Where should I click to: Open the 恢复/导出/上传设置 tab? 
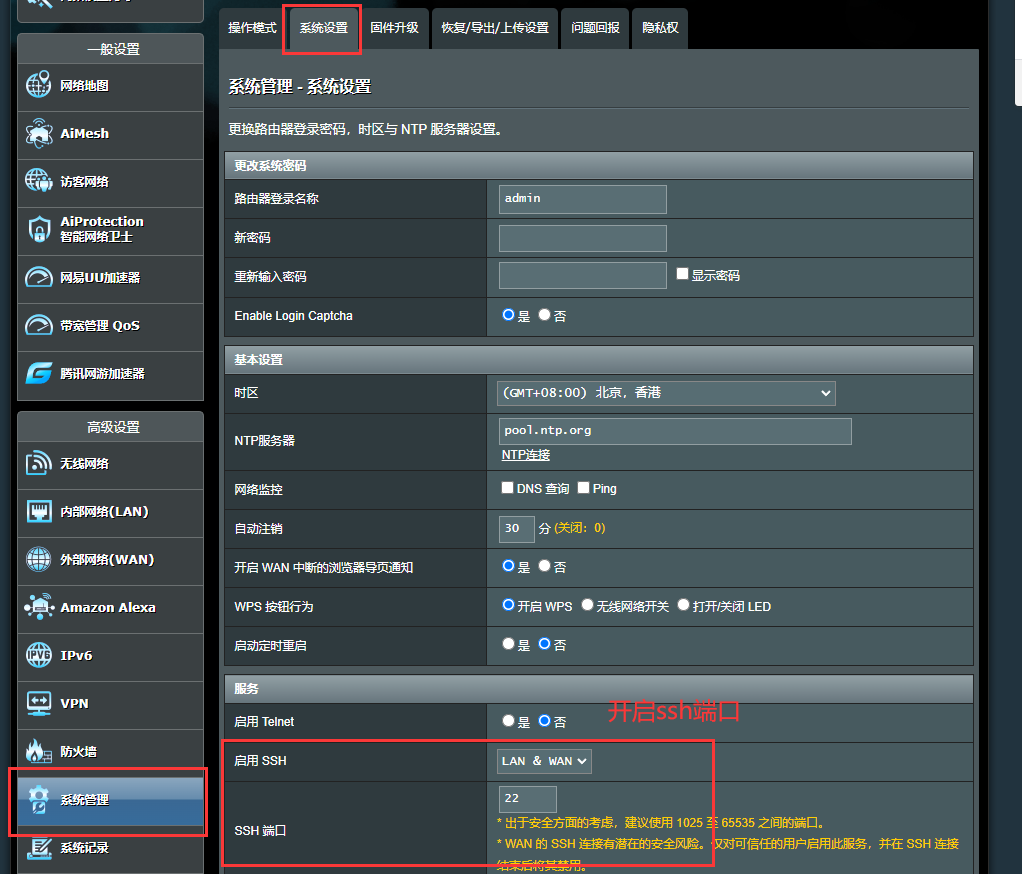(495, 28)
